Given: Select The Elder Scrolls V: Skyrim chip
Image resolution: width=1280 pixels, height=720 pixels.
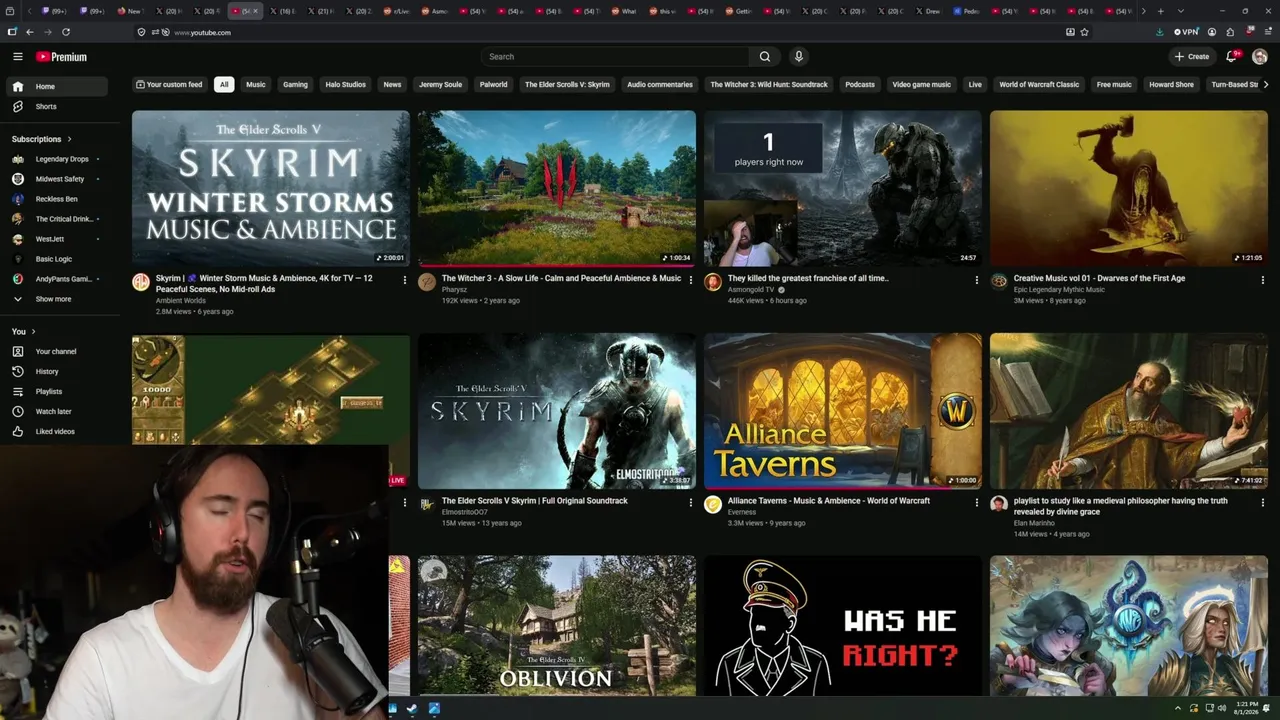Looking at the screenshot, I should tap(567, 85).
